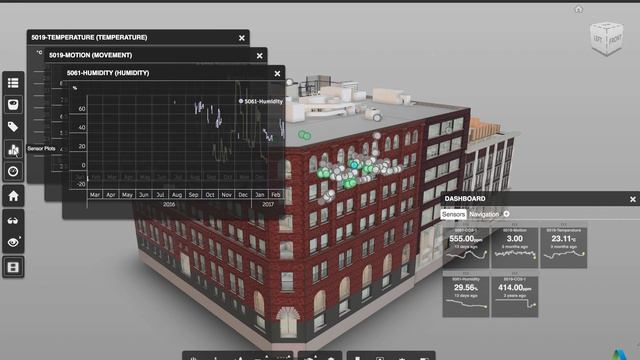Close the 5019-Motion panel
640x360 pixels.
click(260, 56)
